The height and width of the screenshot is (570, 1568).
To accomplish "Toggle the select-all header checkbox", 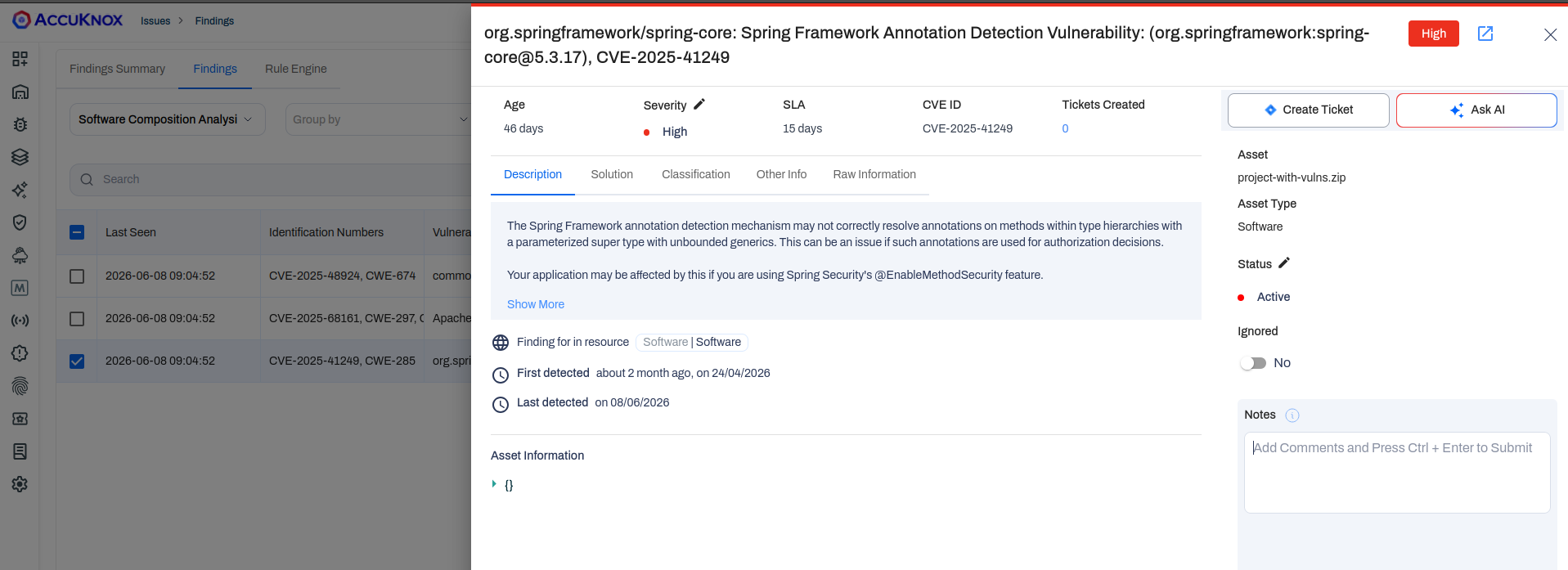I will click(77, 232).
